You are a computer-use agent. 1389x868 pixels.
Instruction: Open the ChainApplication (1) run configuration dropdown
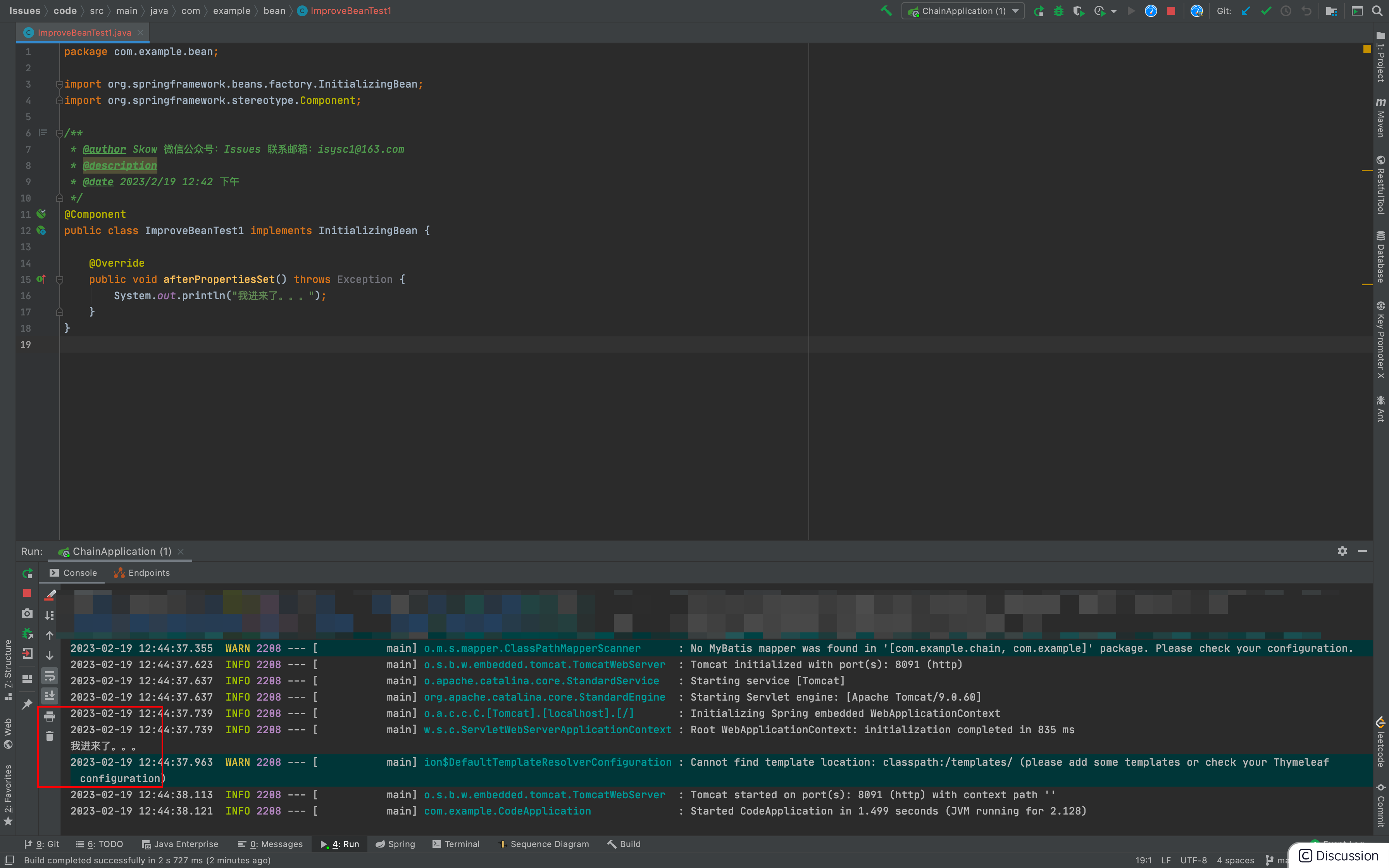tap(963, 11)
